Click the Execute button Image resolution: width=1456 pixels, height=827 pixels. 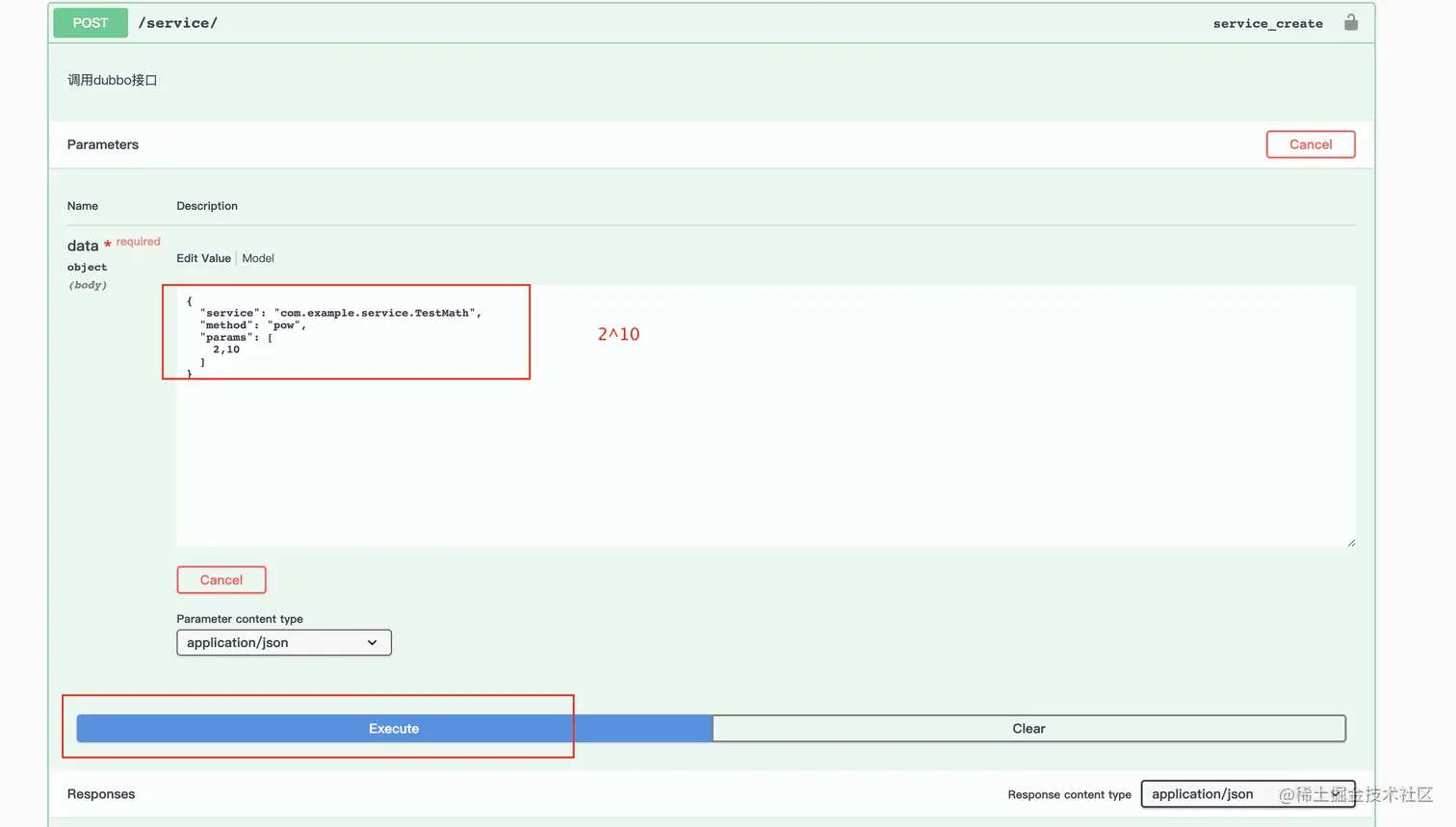pyautogui.click(x=394, y=729)
